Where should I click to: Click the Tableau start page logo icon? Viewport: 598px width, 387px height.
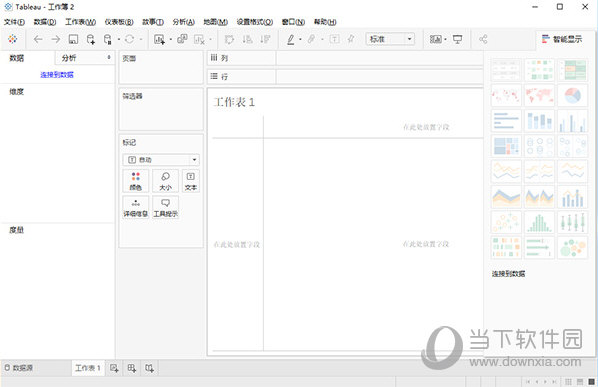pyautogui.click(x=13, y=39)
